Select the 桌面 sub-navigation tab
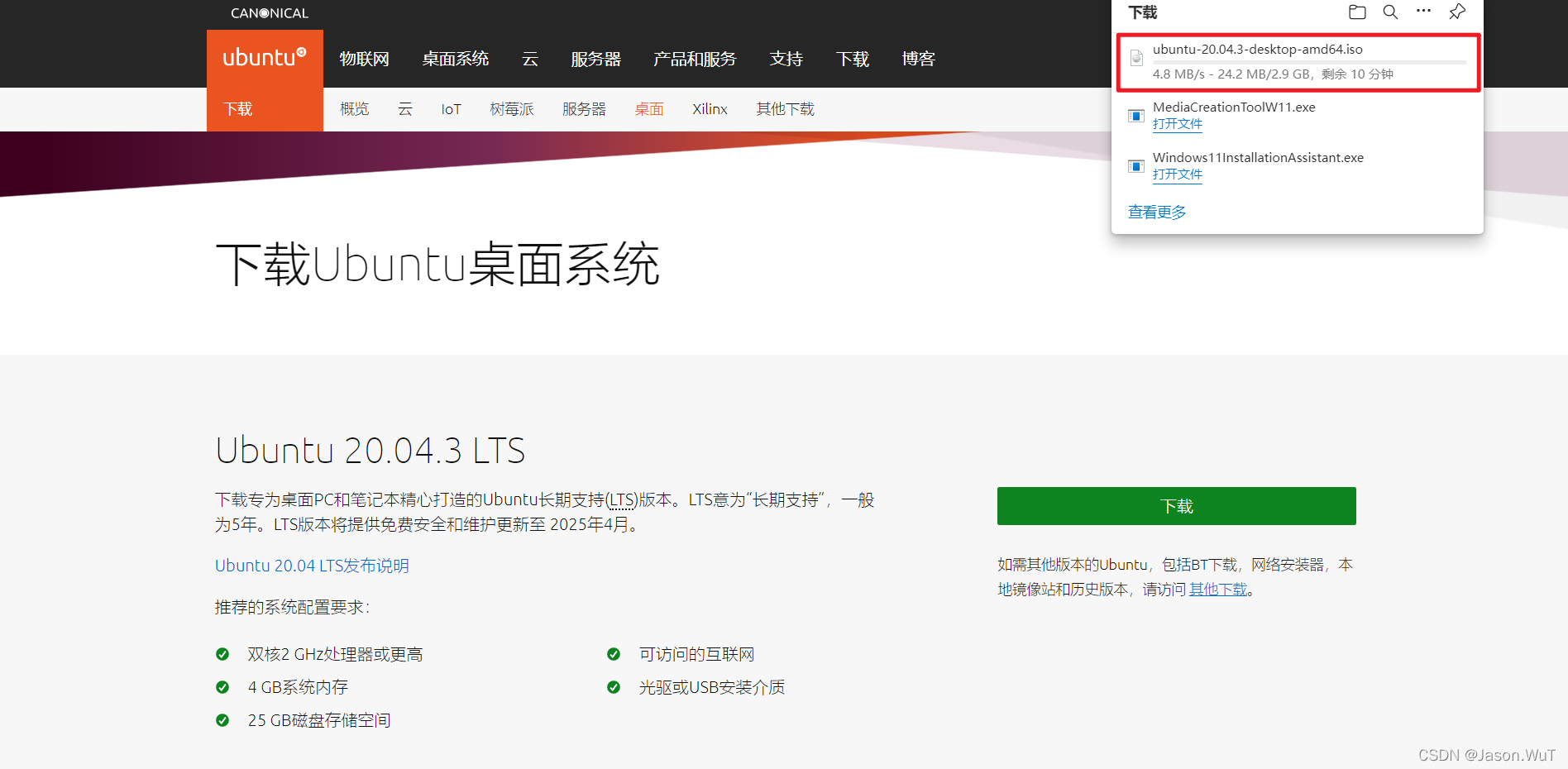 click(649, 109)
